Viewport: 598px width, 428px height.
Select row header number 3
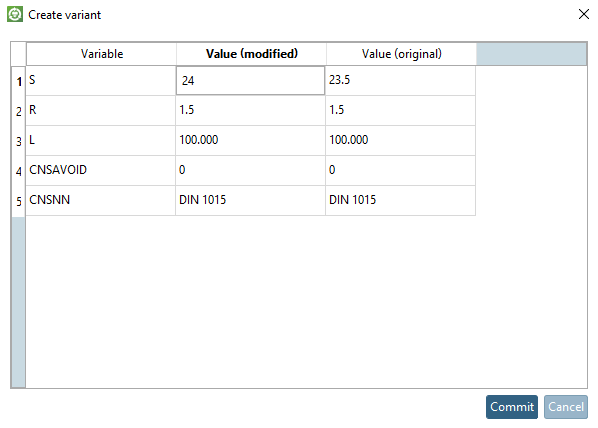coord(18,141)
